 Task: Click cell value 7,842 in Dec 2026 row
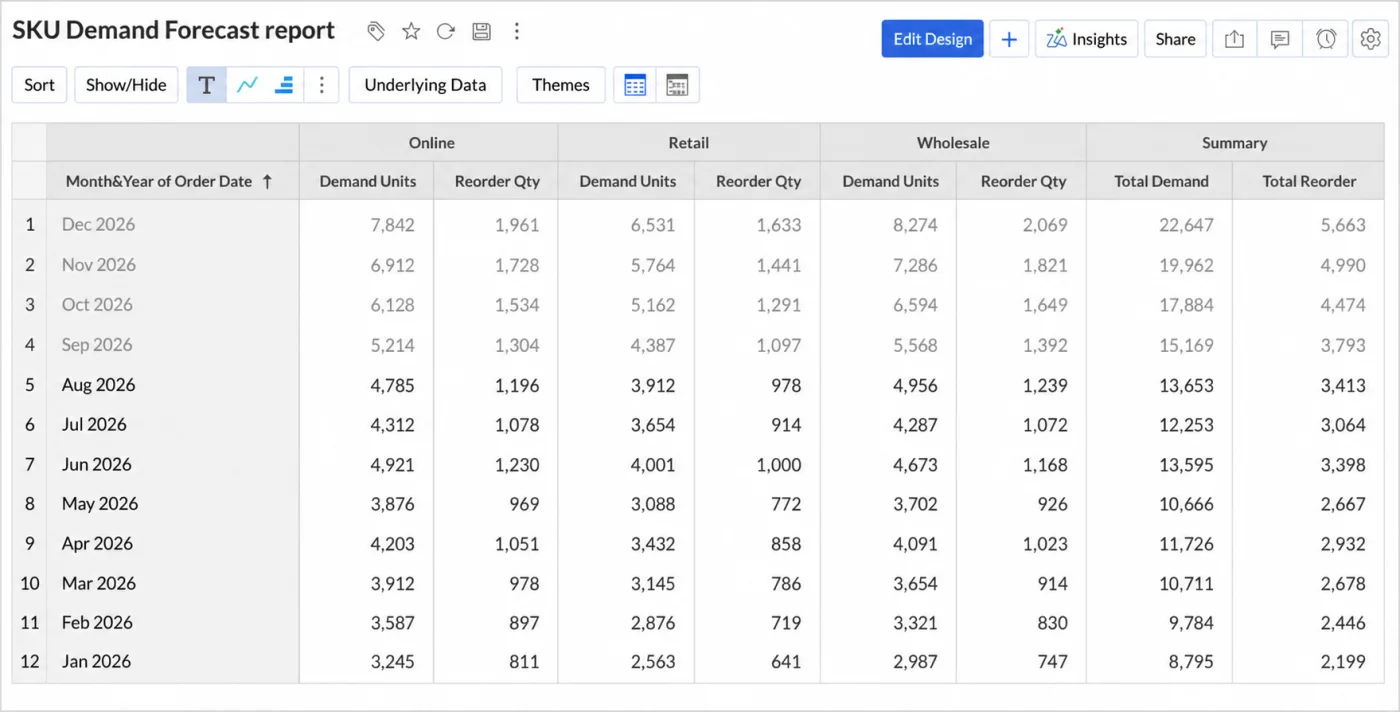(x=392, y=225)
